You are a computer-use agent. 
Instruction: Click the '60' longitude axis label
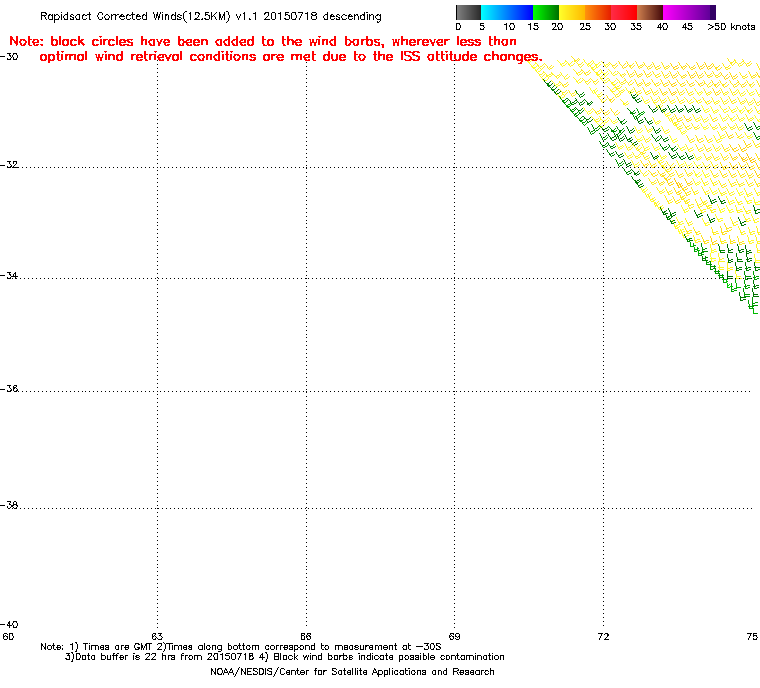[8, 637]
